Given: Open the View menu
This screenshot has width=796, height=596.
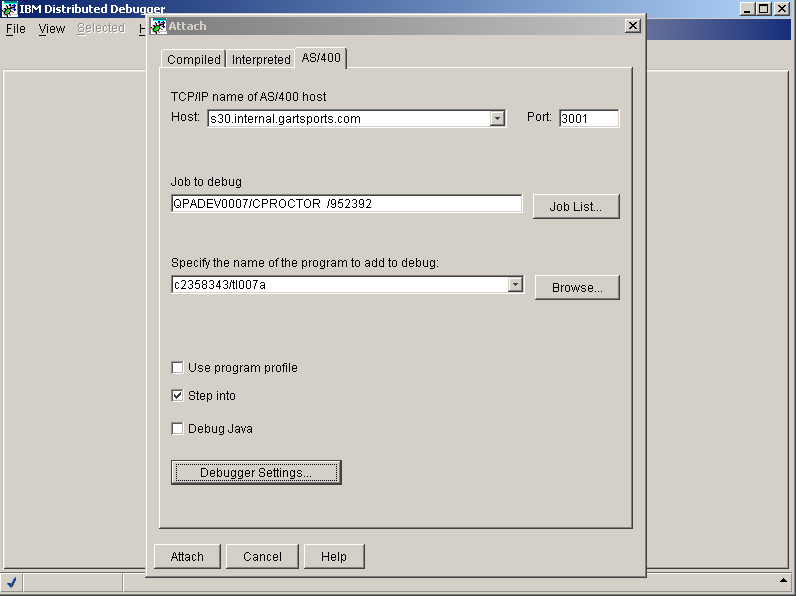Looking at the screenshot, I should pyautogui.click(x=52, y=28).
